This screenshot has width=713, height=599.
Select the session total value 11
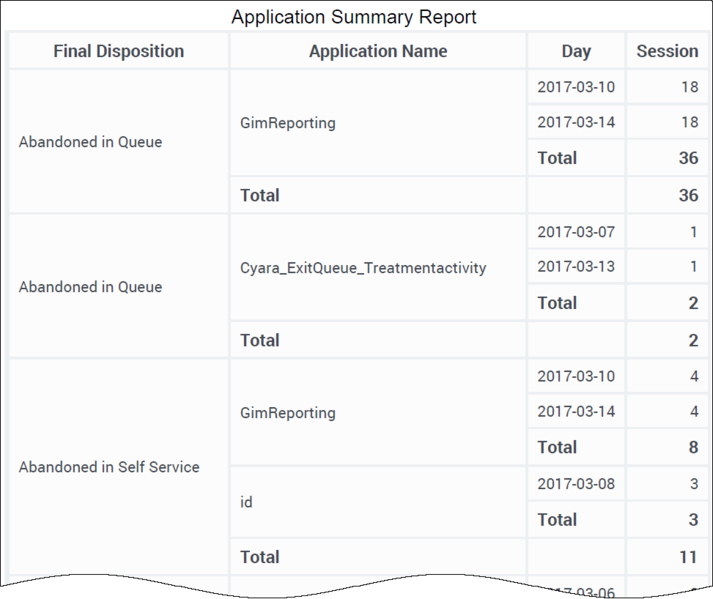coord(688,557)
